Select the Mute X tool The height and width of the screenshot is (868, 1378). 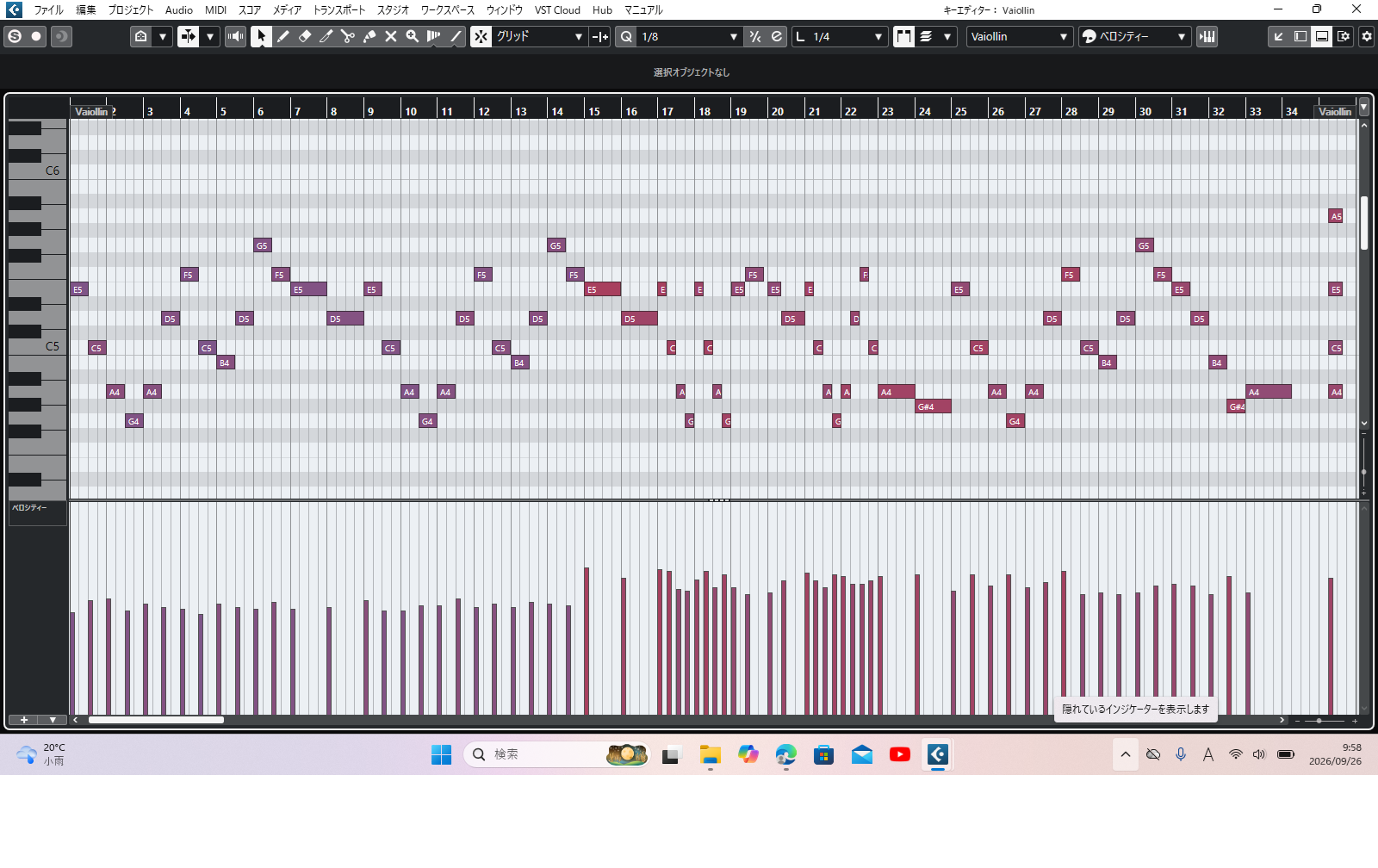click(x=391, y=36)
